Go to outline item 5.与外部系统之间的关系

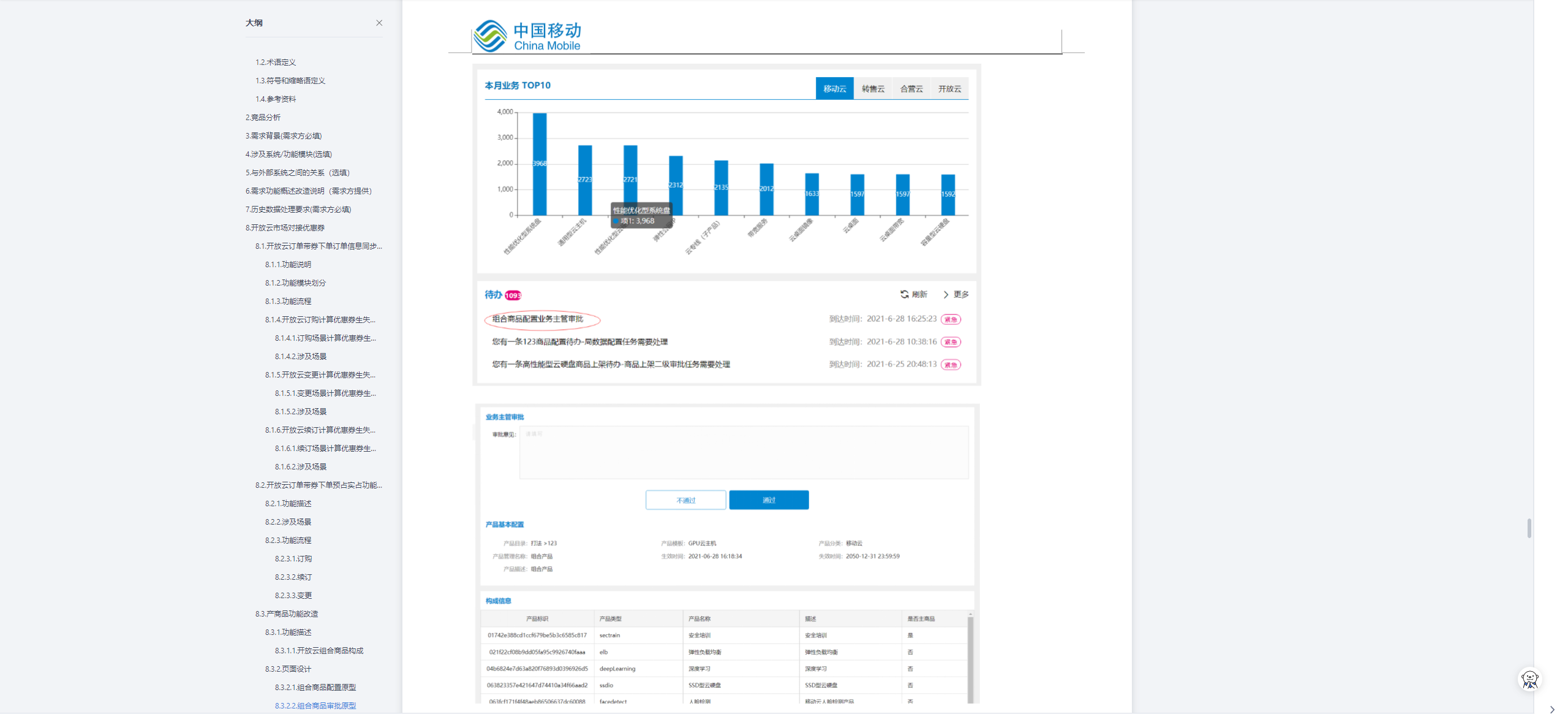(x=298, y=172)
